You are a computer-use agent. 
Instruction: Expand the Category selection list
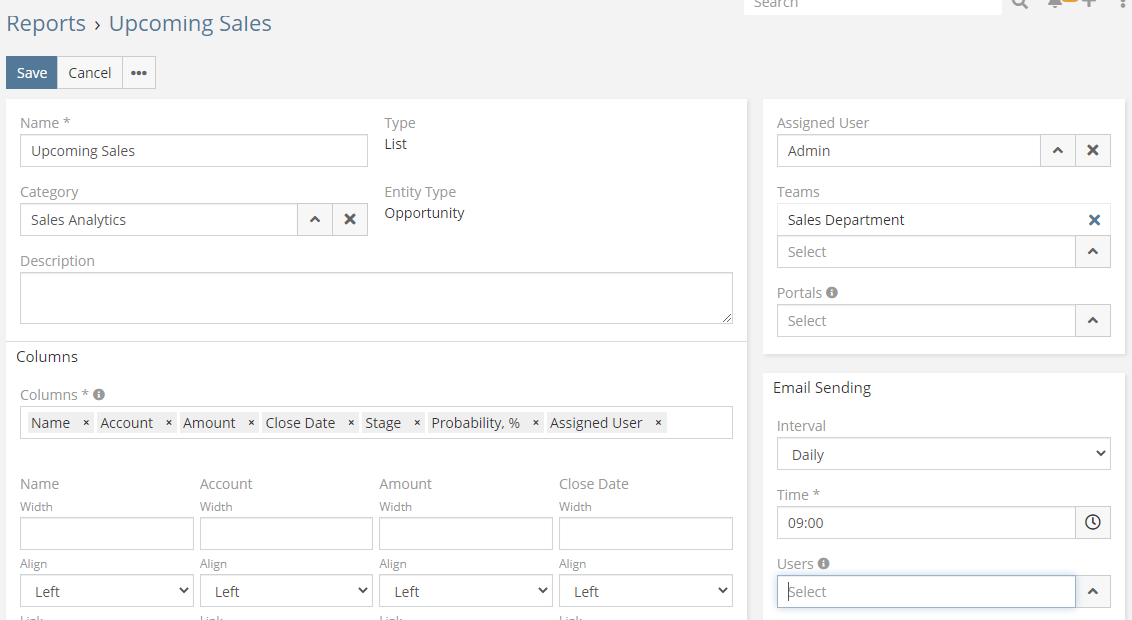tap(315, 220)
